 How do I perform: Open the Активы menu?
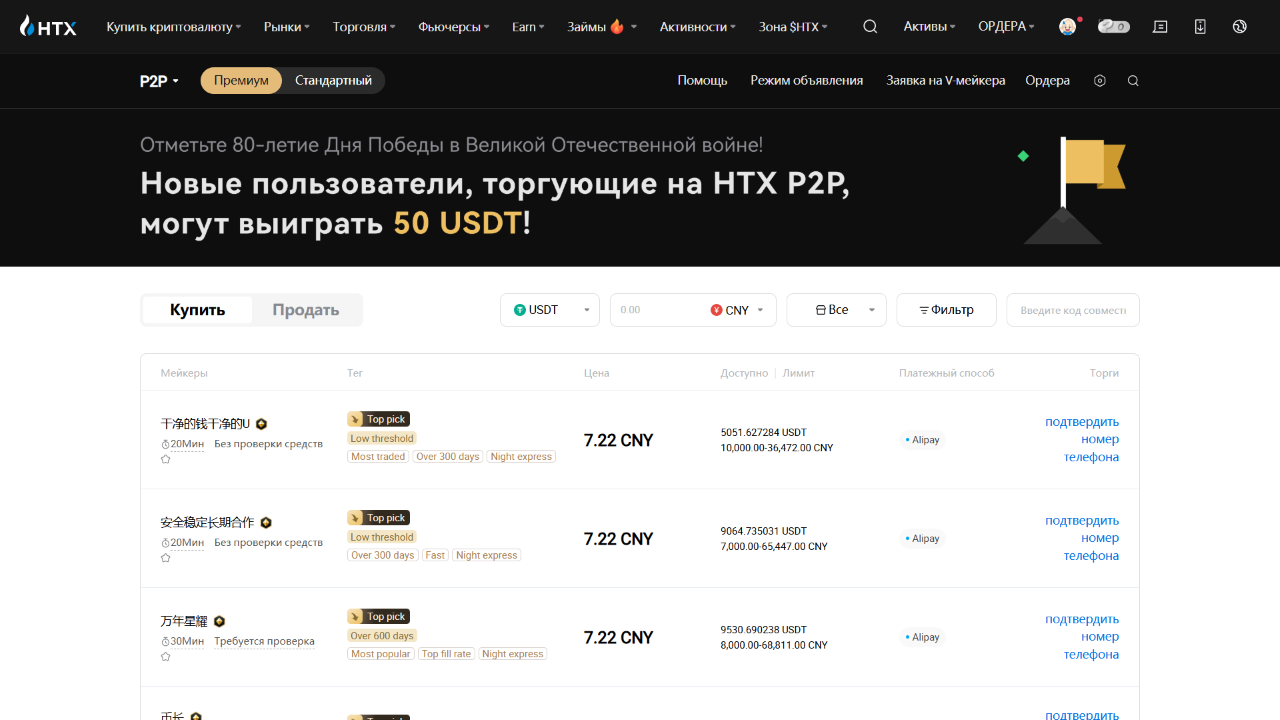point(929,27)
